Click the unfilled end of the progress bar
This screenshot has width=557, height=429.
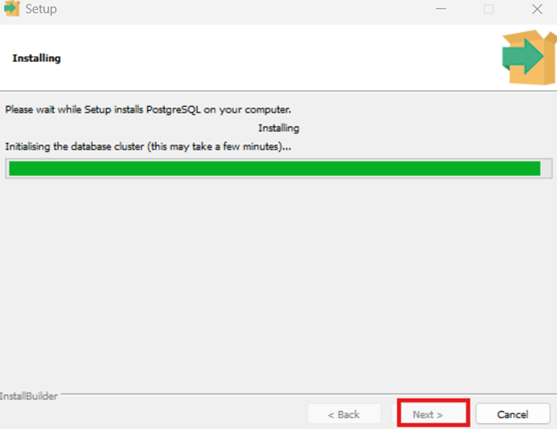point(546,168)
